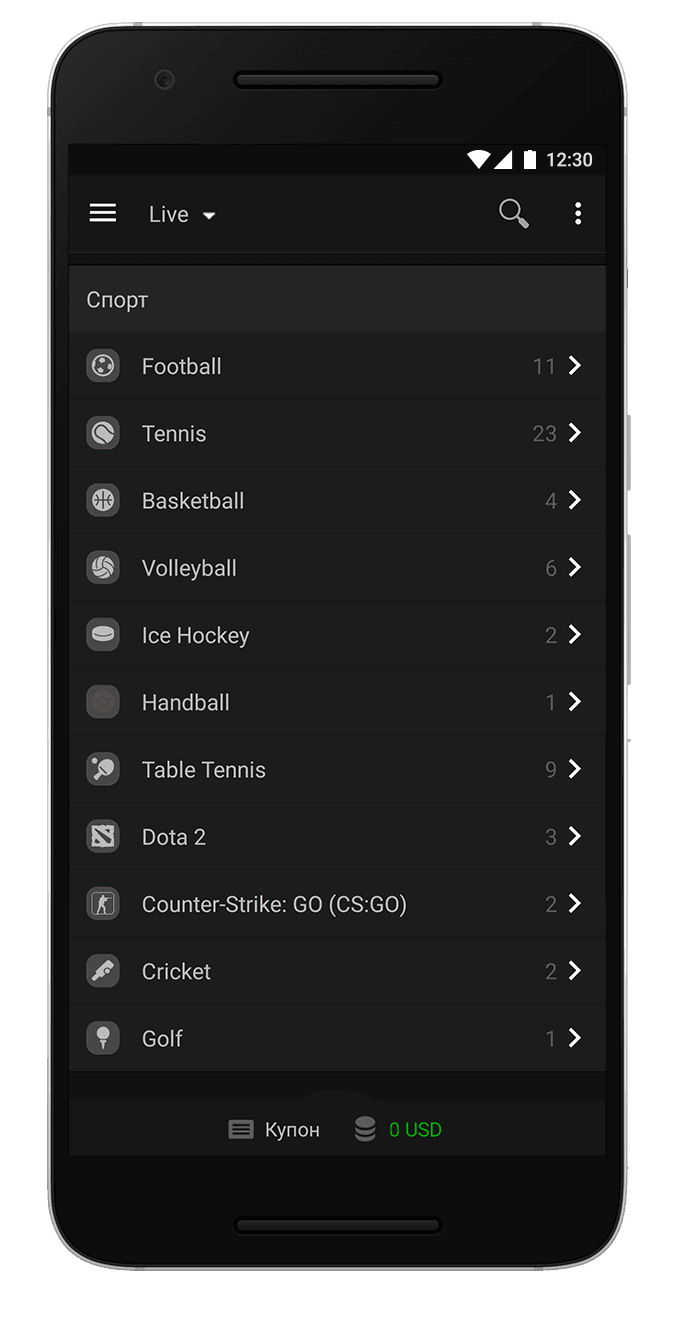This screenshot has width=678, height=1317.
Task: Tap the Dota 2 logo icon
Action: pos(103,837)
